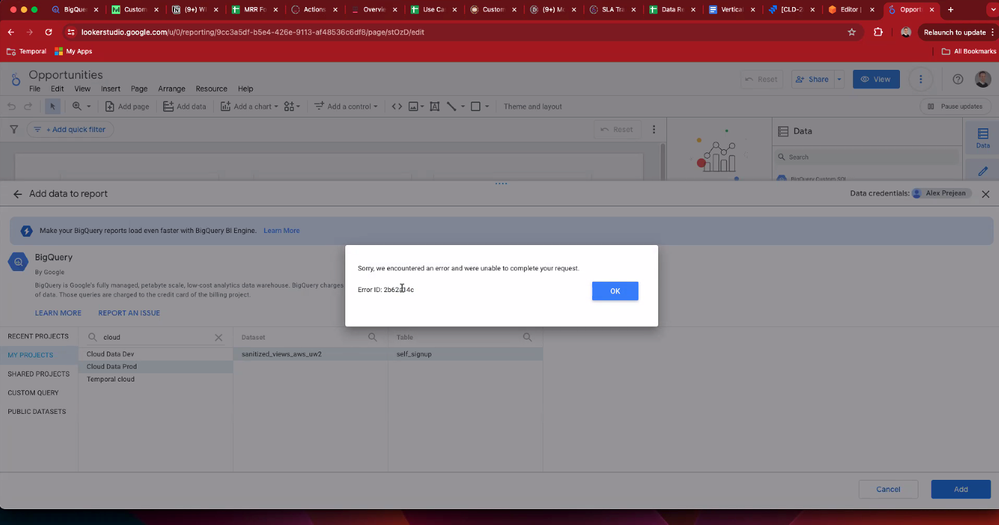Open the Share options dropdown arrow

[x=839, y=79]
